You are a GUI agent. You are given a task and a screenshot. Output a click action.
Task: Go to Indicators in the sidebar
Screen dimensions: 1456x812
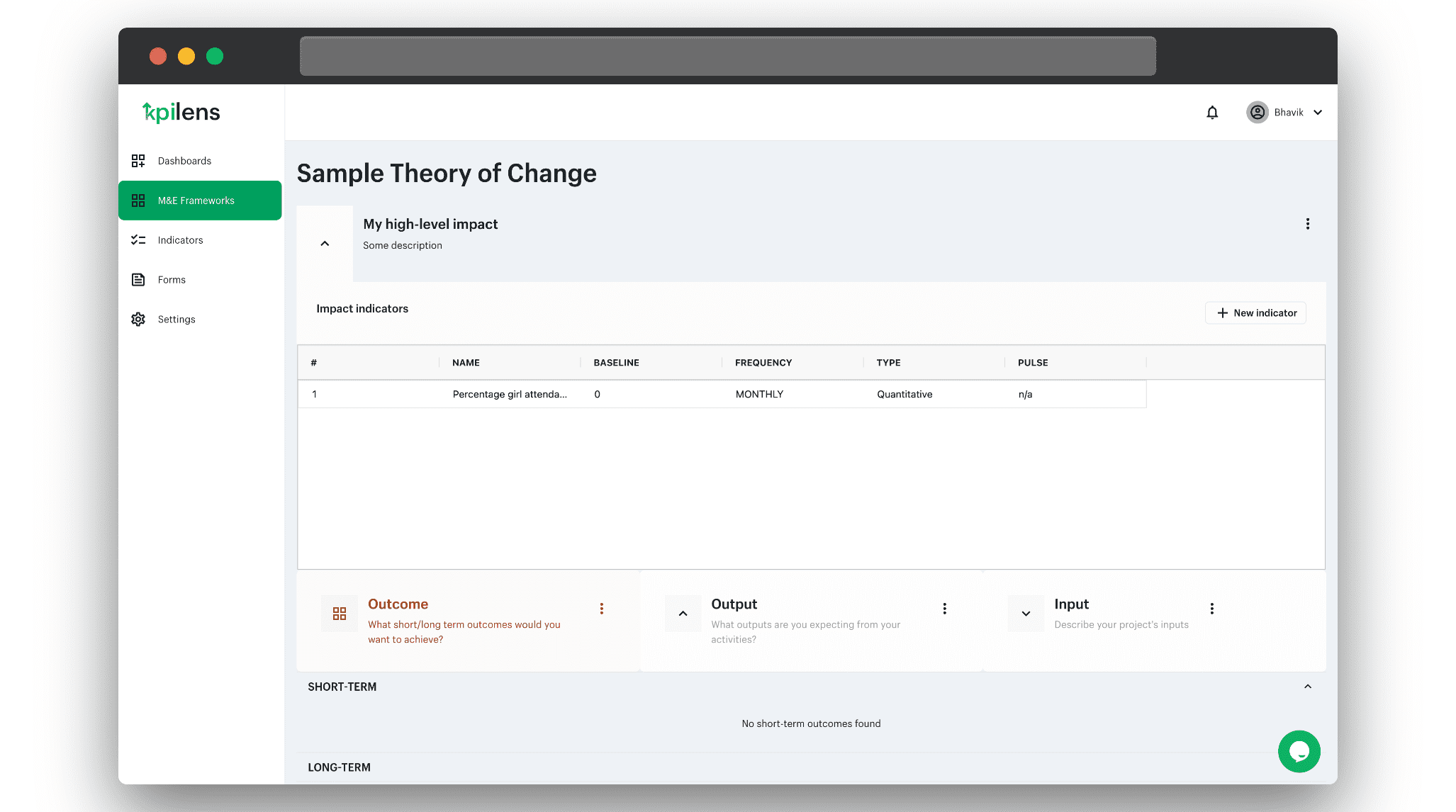click(180, 240)
